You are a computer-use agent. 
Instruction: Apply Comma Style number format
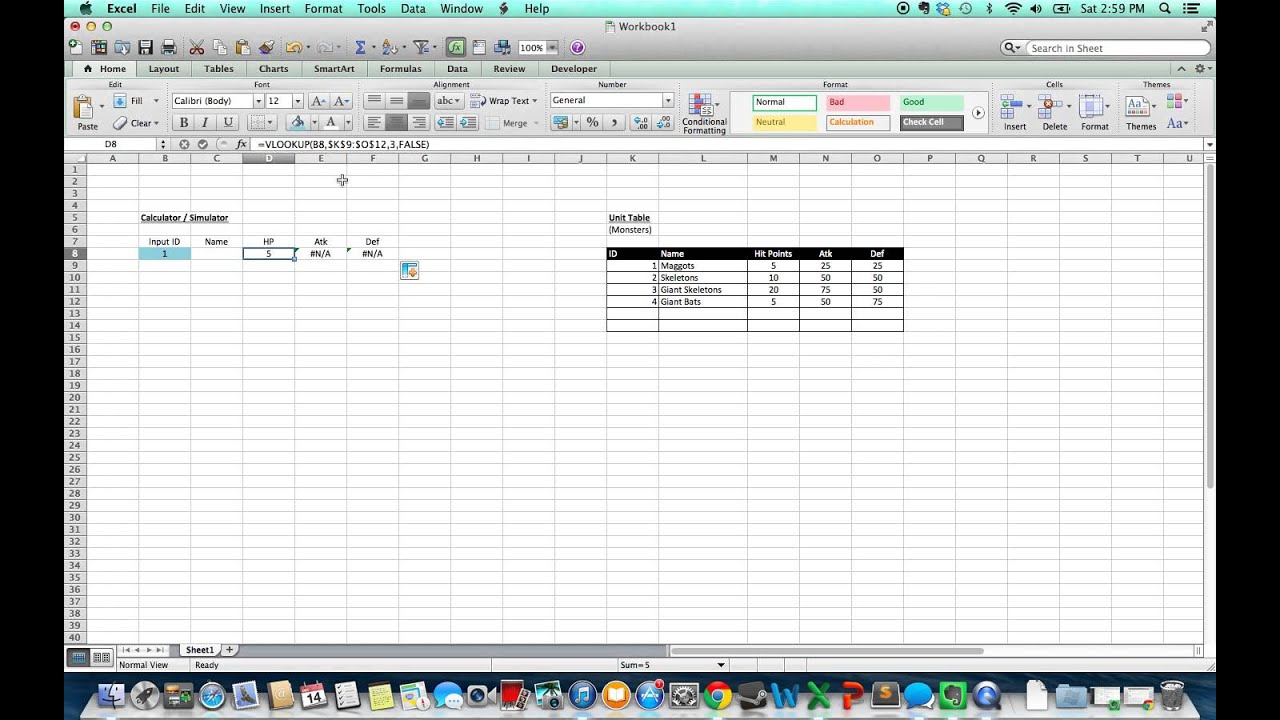pos(614,122)
